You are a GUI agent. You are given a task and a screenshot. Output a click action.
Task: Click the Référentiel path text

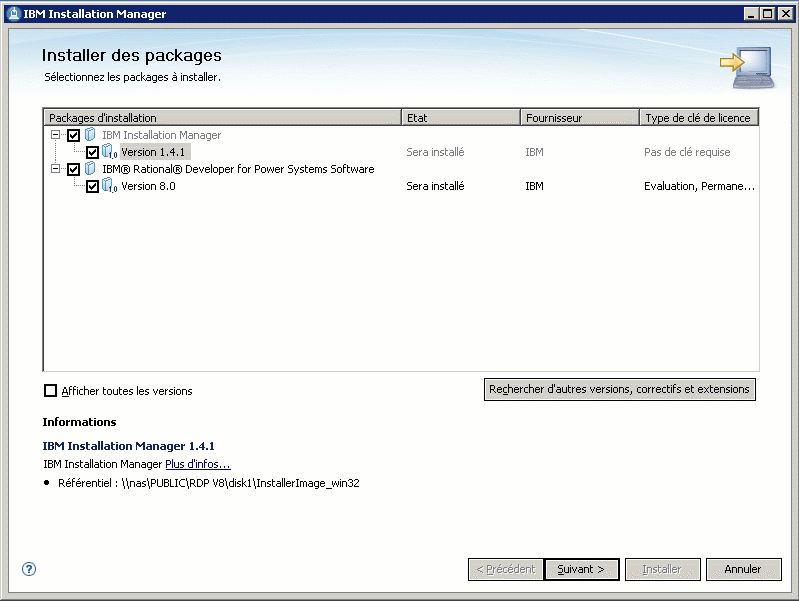point(208,483)
